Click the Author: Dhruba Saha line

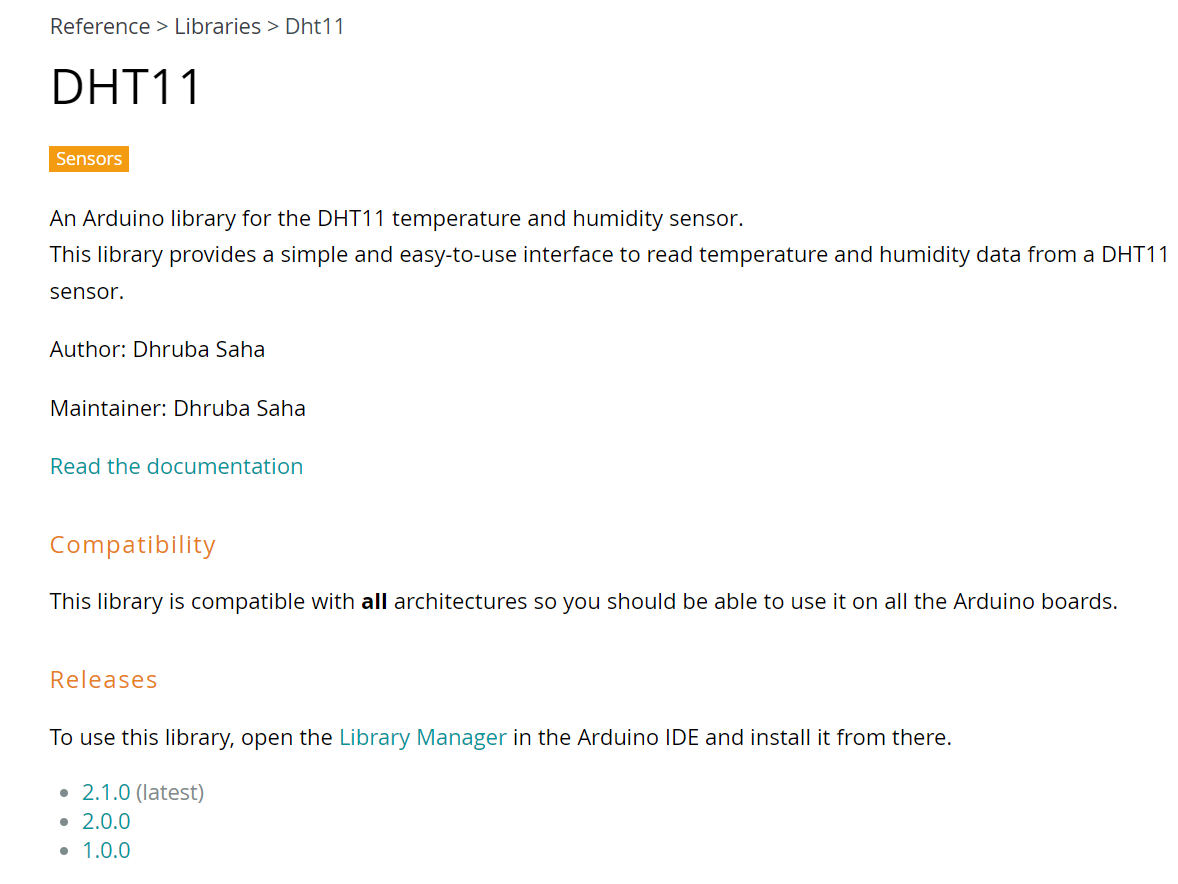(x=157, y=349)
